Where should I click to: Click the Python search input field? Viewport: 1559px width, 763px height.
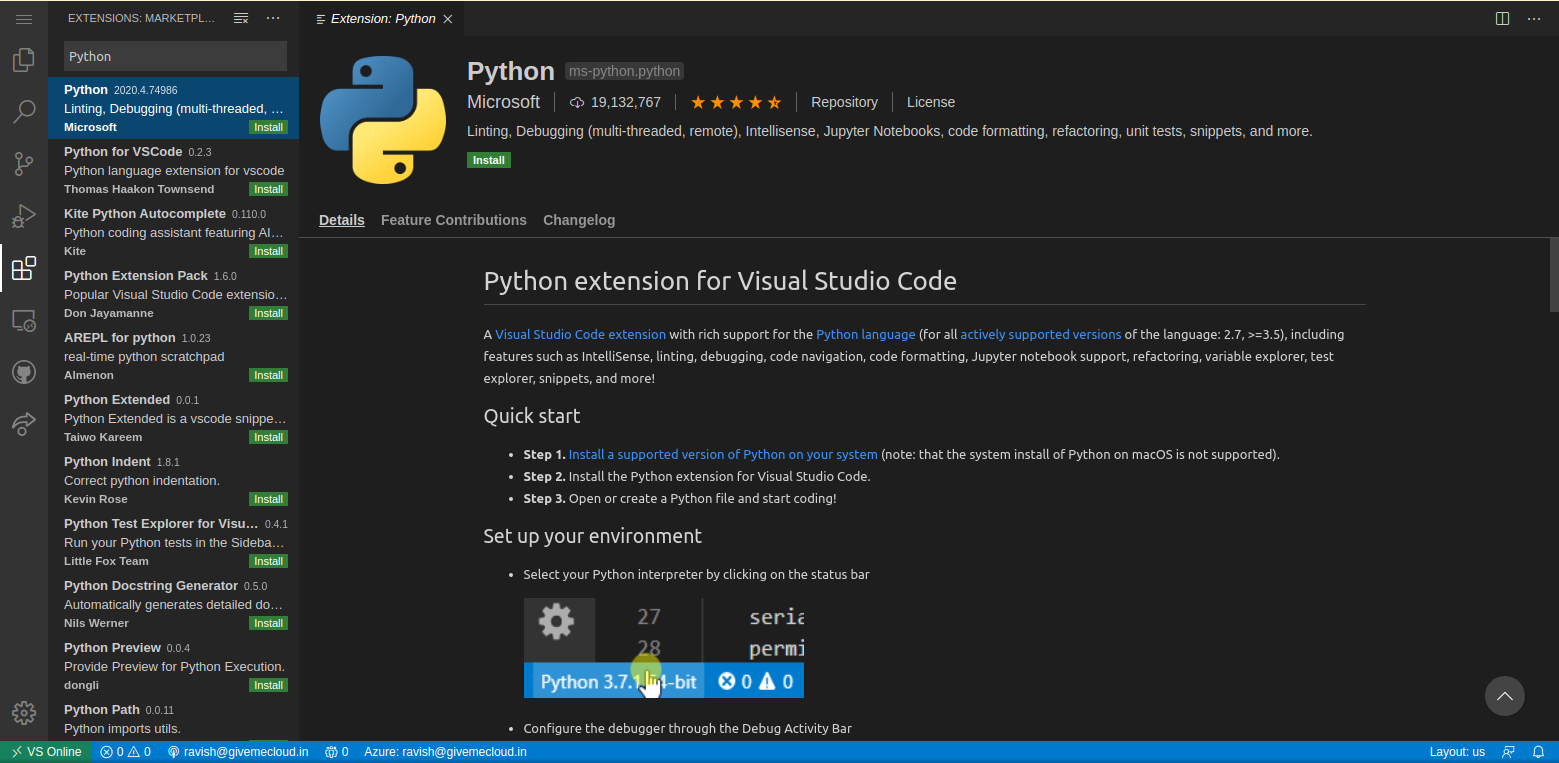click(x=175, y=56)
